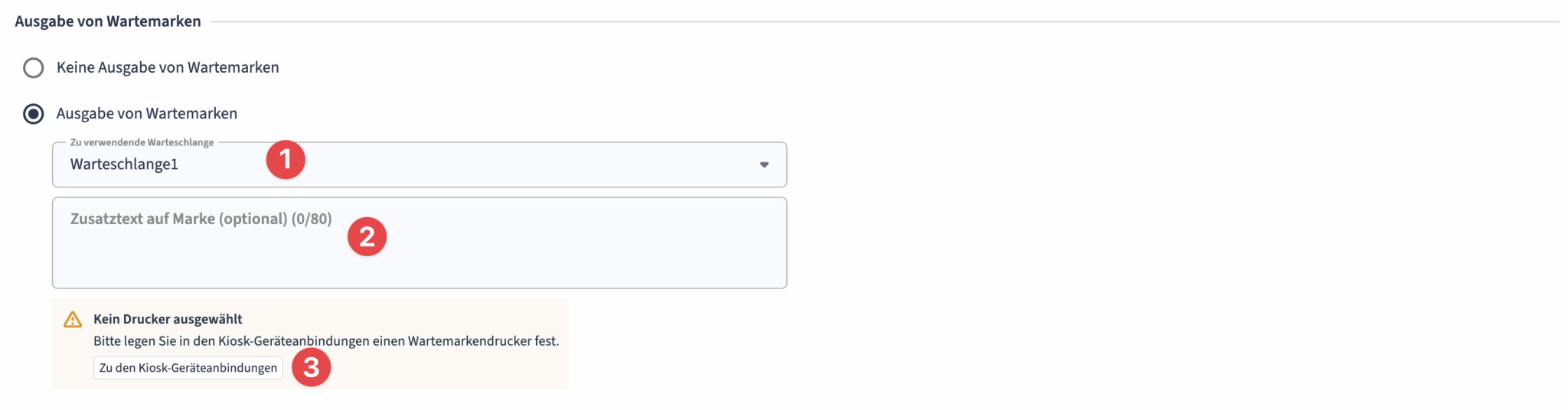
Task: Click the divider line beside the section heading
Action: pos(880,21)
